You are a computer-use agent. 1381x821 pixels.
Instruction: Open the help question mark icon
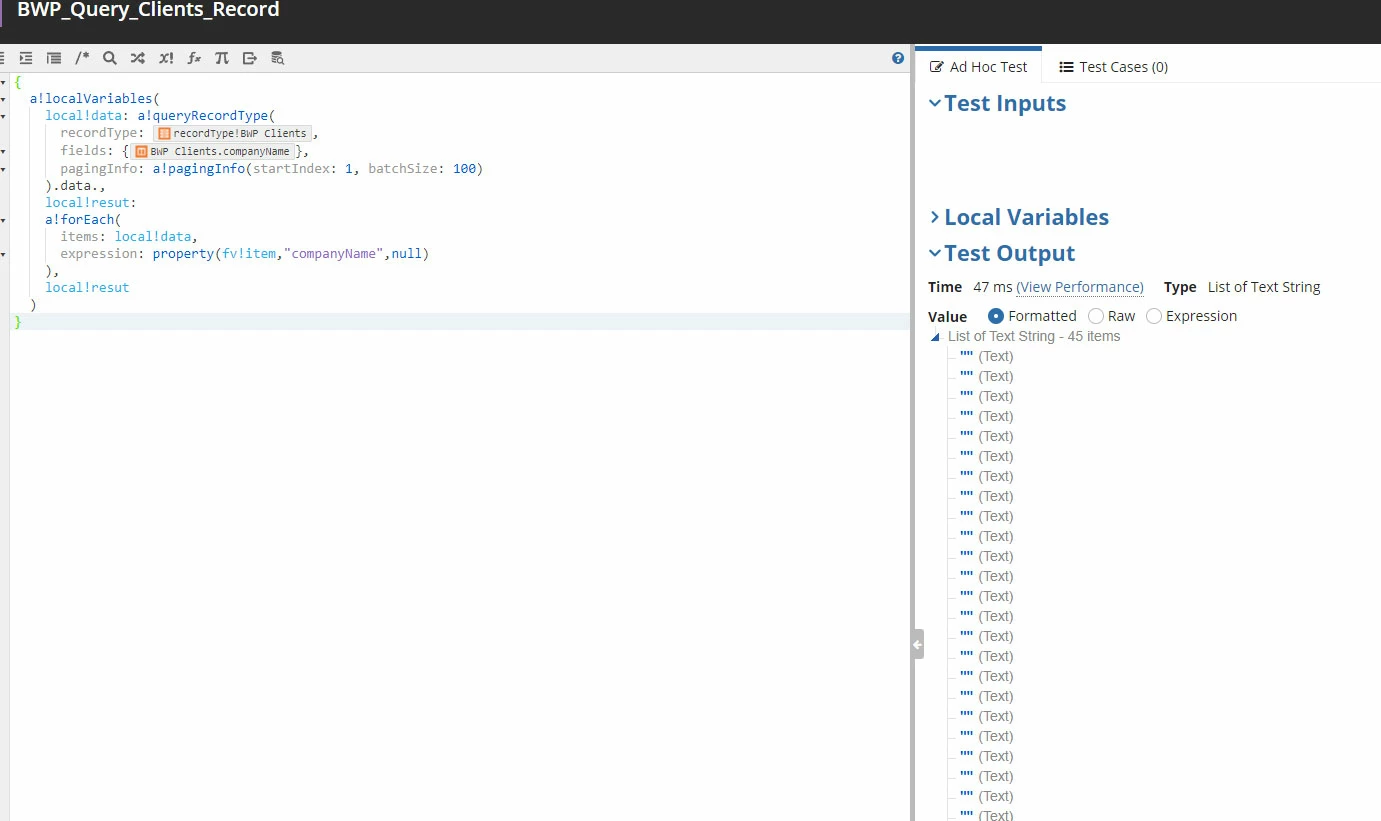coord(898,58)
